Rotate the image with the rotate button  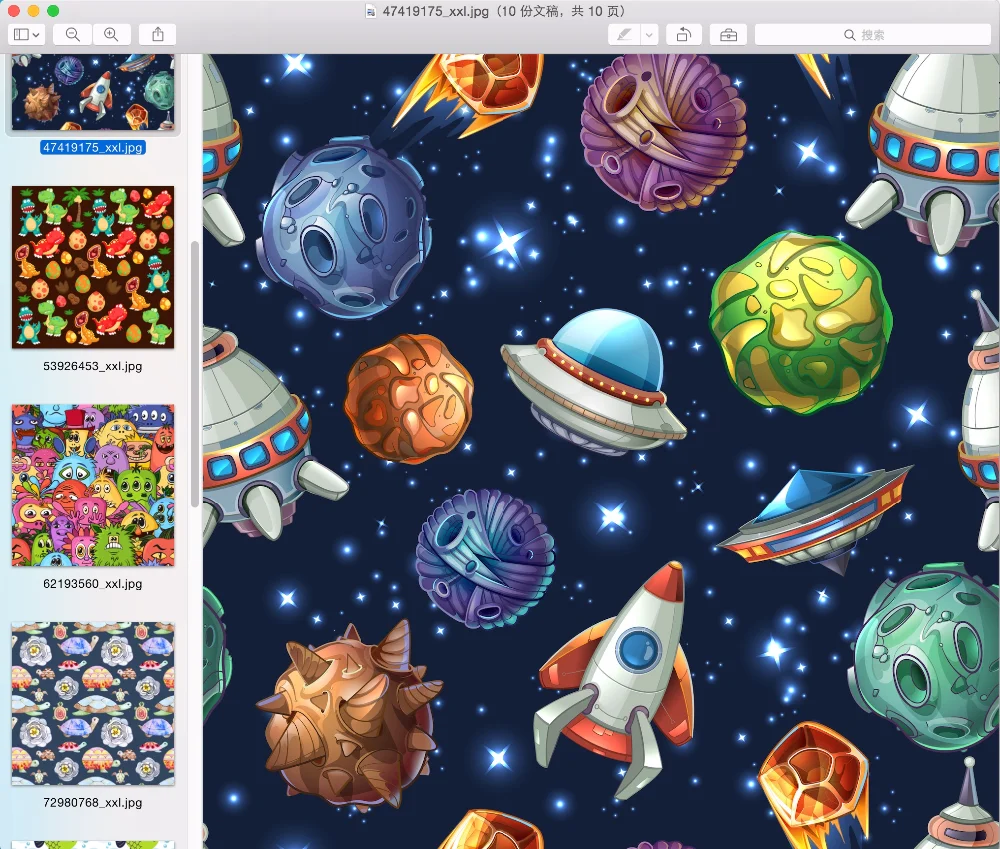point(684,34)
